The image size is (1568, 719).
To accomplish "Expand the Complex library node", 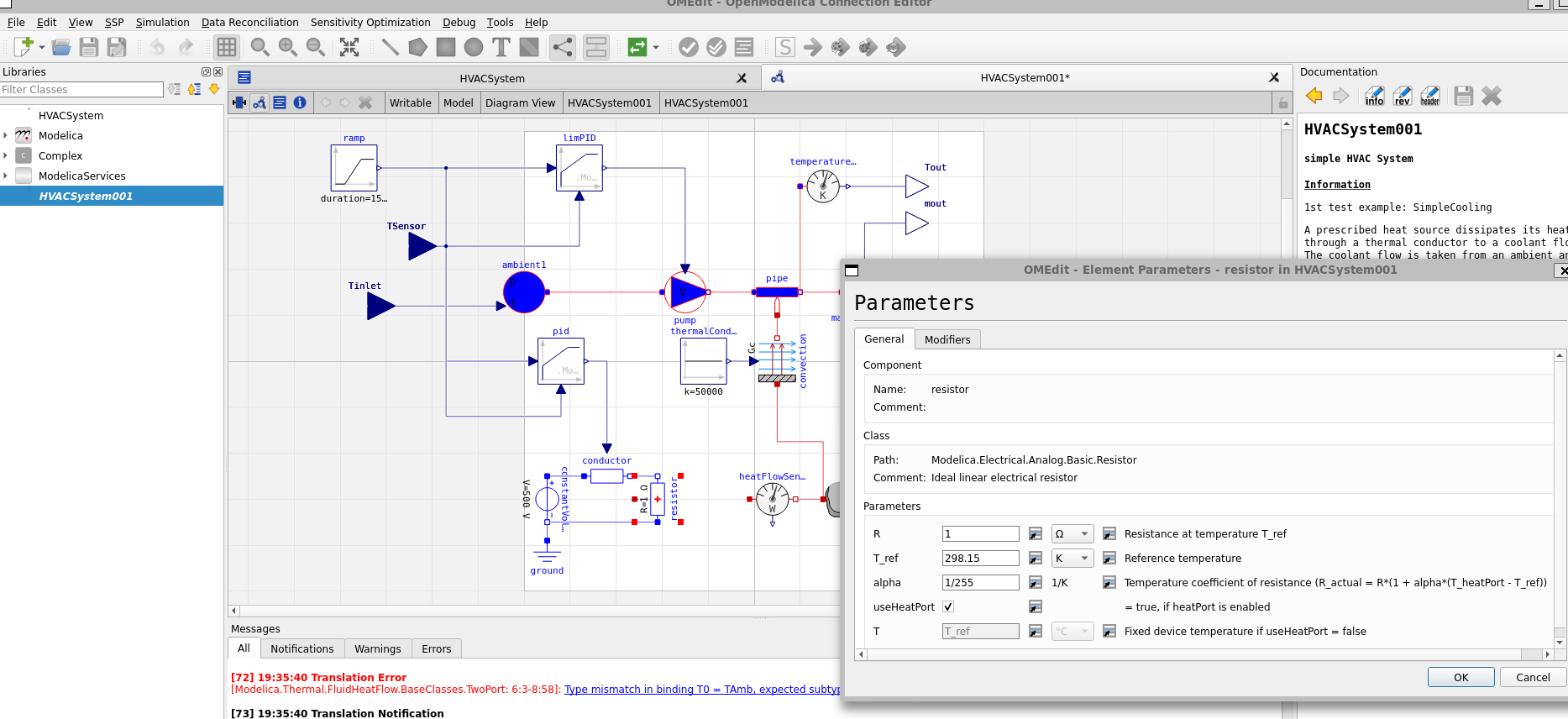I will (x=6, y=155).
